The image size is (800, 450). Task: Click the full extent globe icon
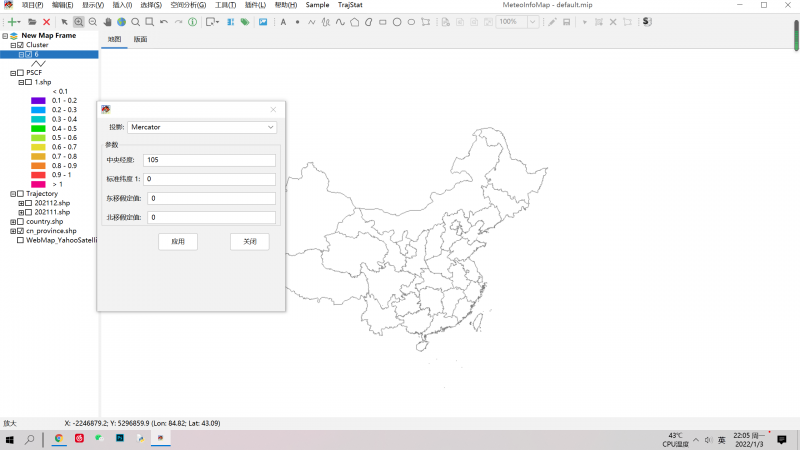[x=121, y=21]
